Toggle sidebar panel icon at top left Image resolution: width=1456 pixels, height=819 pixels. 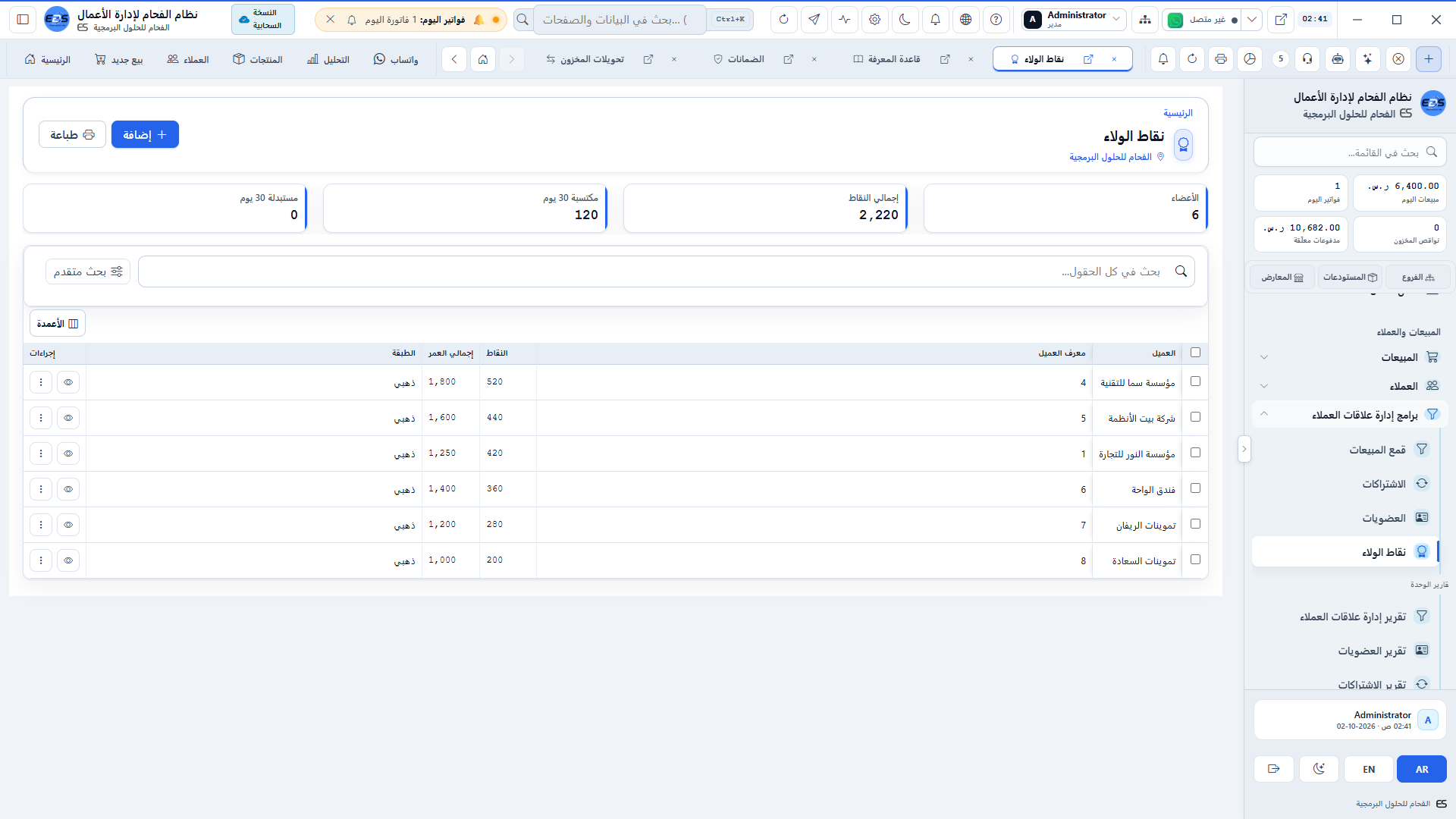coord(23,20)
